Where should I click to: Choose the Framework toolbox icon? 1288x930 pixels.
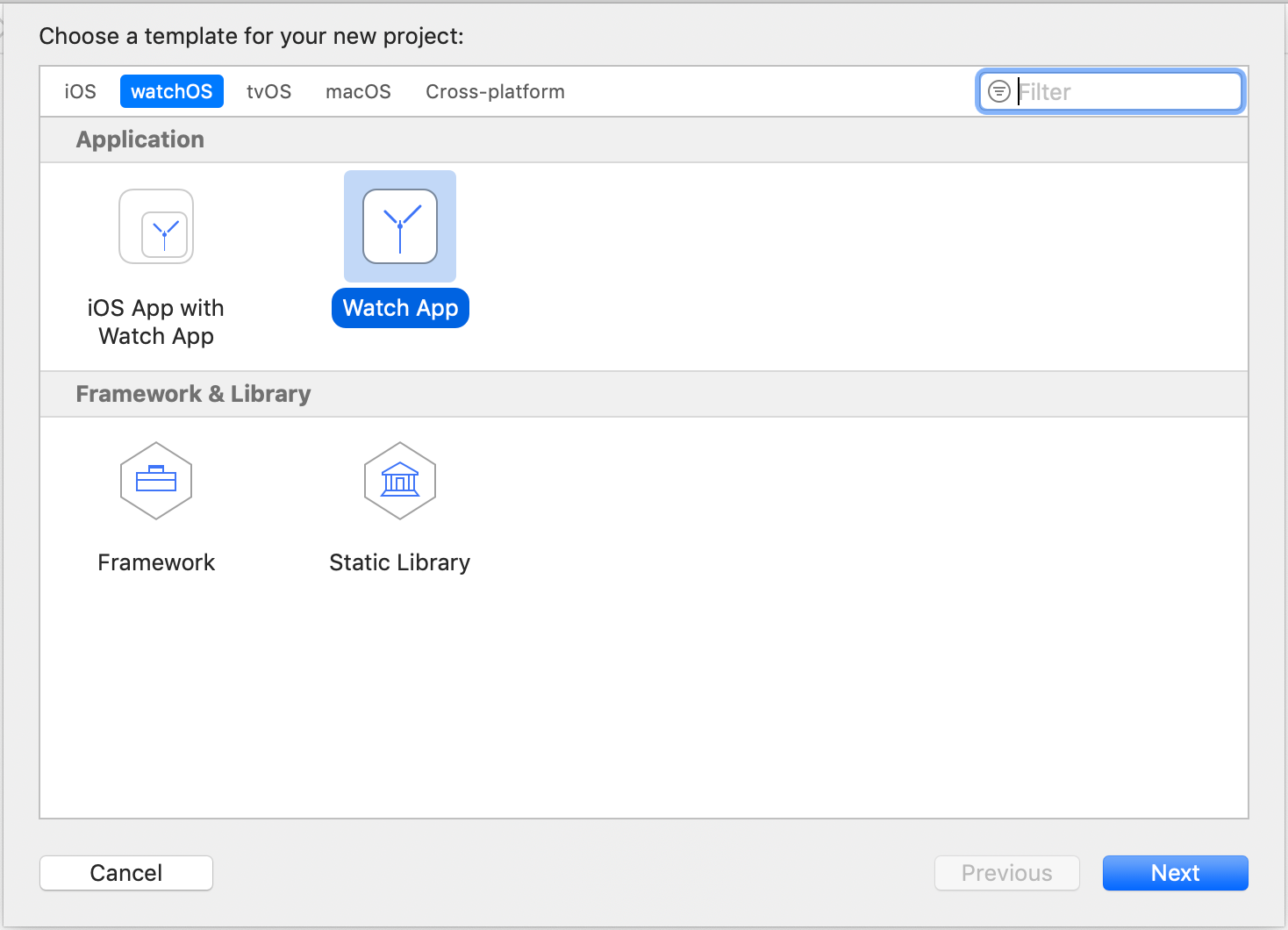click(156, 481)
